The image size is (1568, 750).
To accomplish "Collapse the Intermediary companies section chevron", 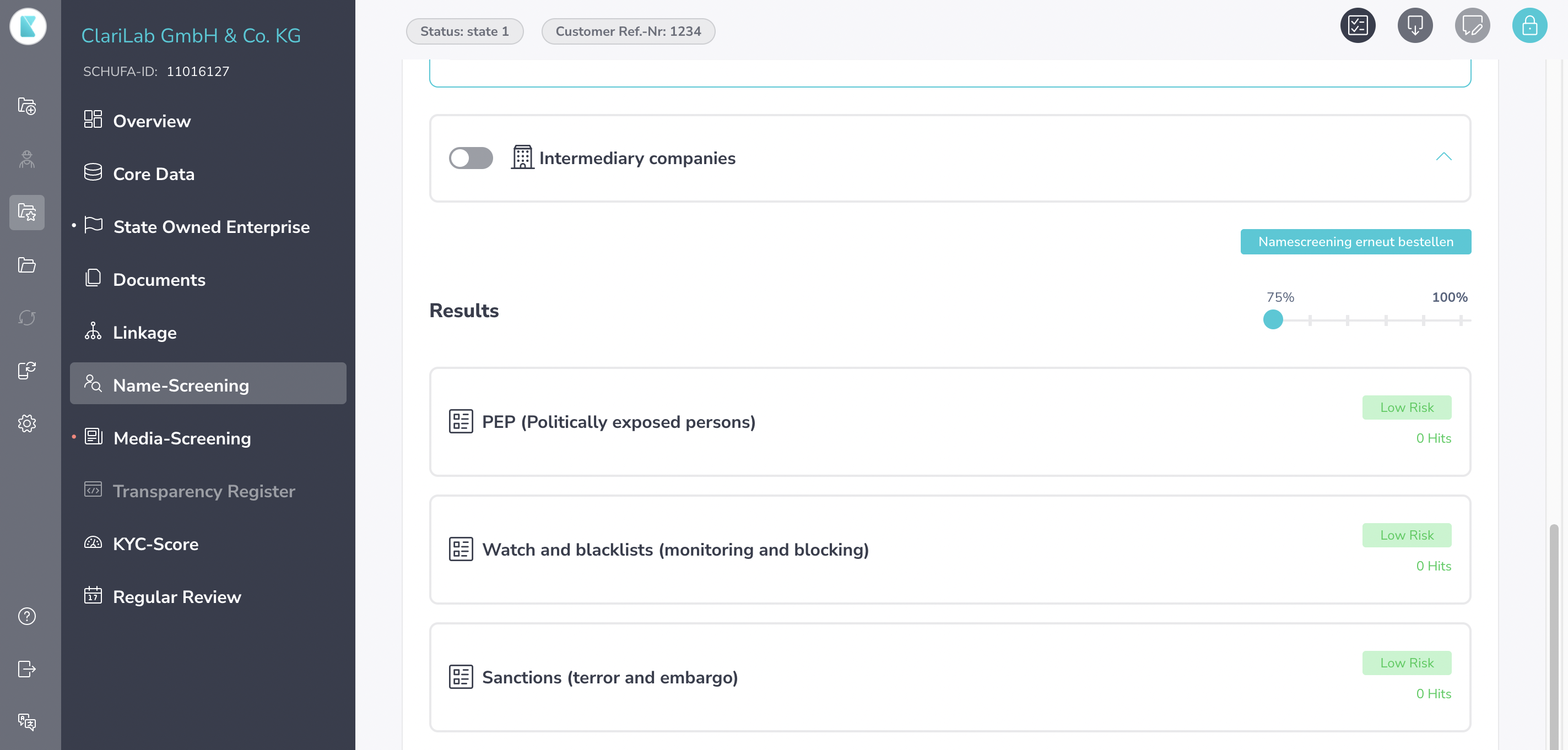I will click(x=1443, y=157).
